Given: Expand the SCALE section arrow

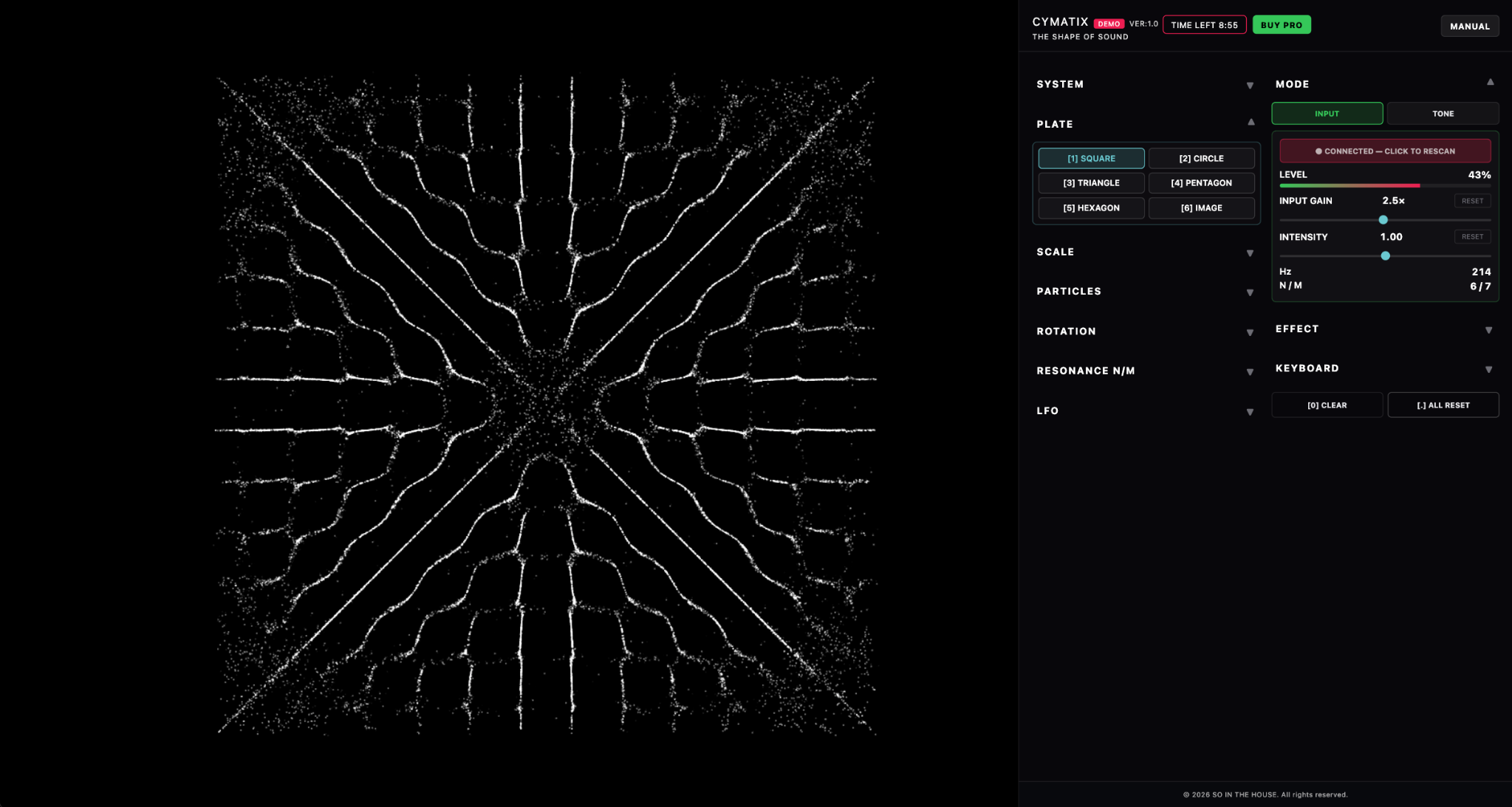Looking at the screenshot, I should (x=1250, y=253).
